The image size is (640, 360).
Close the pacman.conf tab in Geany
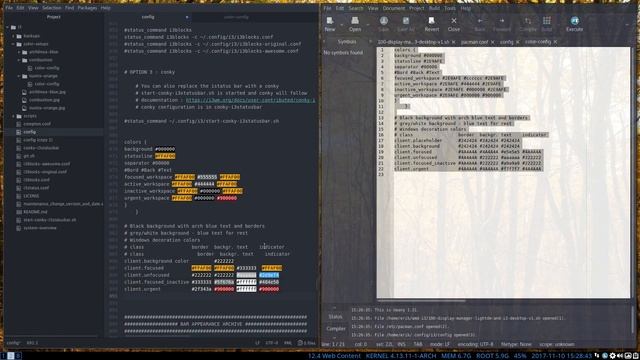[492, 42]
